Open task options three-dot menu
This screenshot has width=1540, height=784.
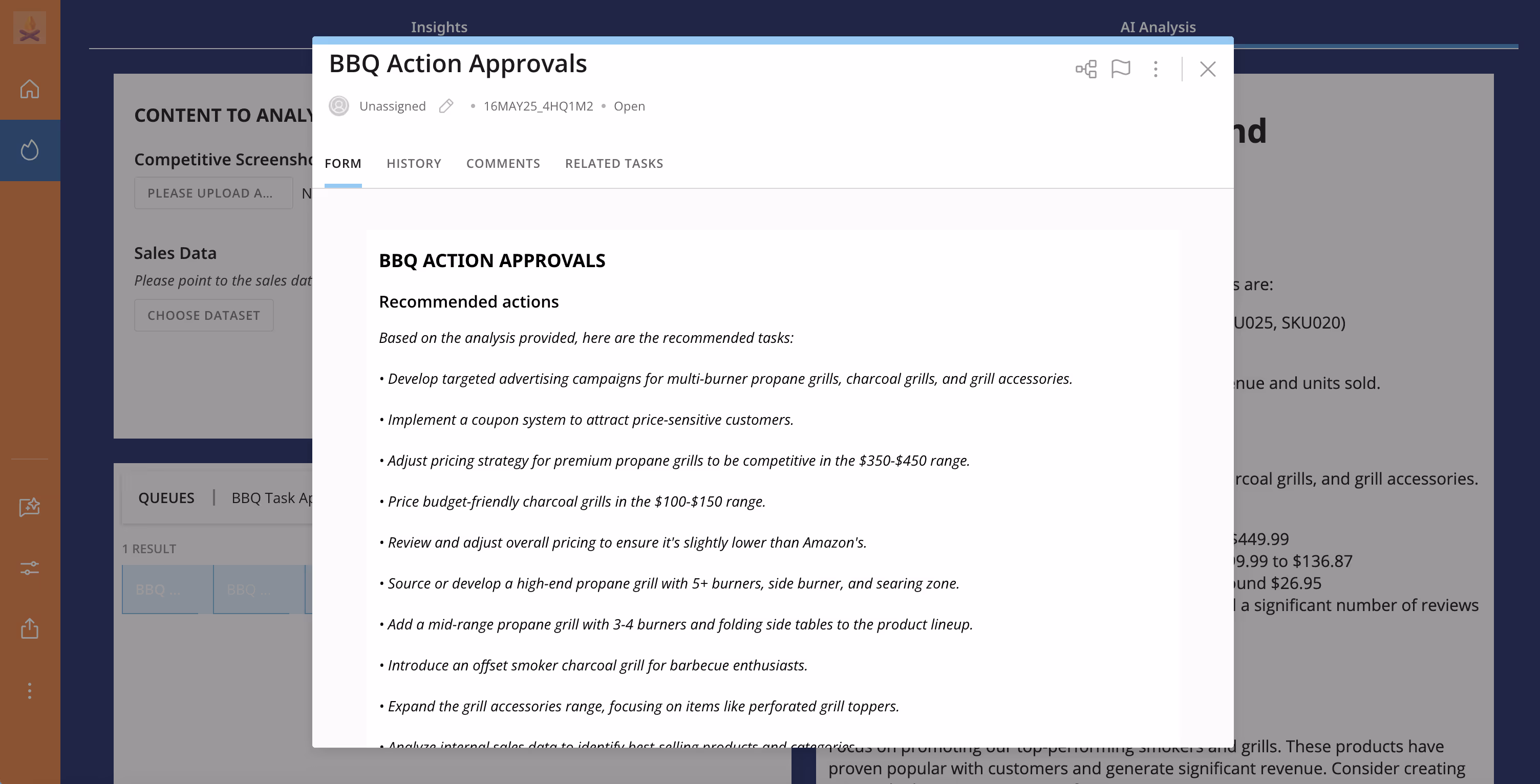tap(1156, 69)
